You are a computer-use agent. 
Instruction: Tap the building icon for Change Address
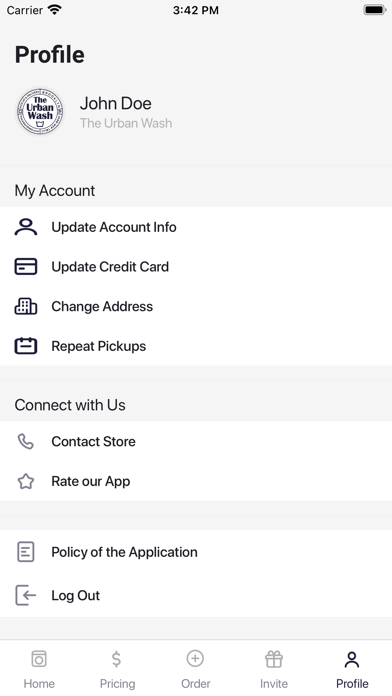tap(26, 306)
